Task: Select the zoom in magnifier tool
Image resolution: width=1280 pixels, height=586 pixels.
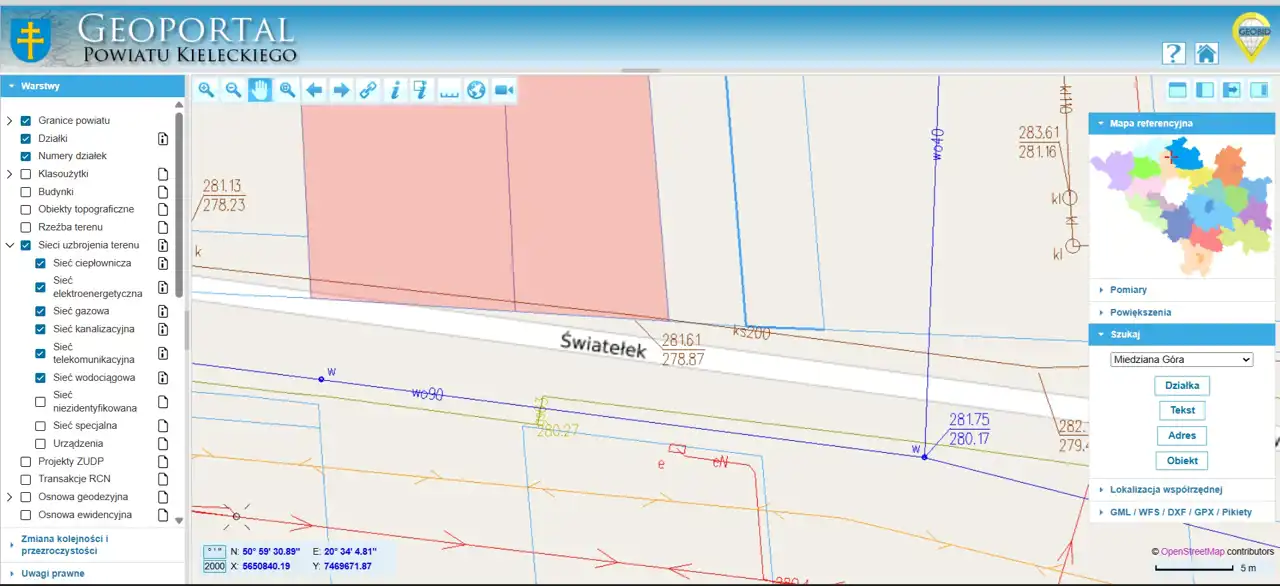Action: pos(206,90)
